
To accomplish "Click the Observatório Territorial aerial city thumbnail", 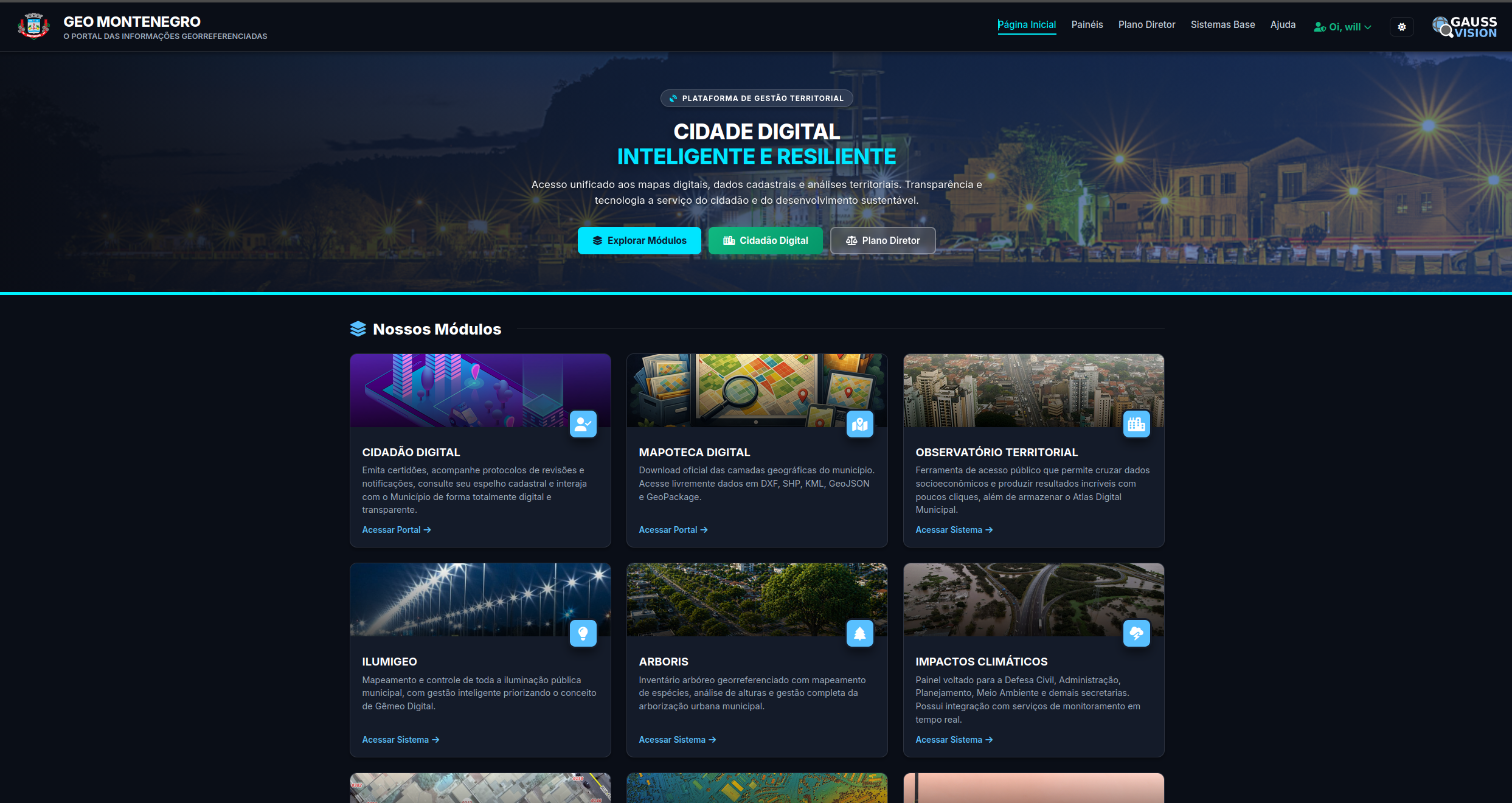I will [x=1033, y=390].
